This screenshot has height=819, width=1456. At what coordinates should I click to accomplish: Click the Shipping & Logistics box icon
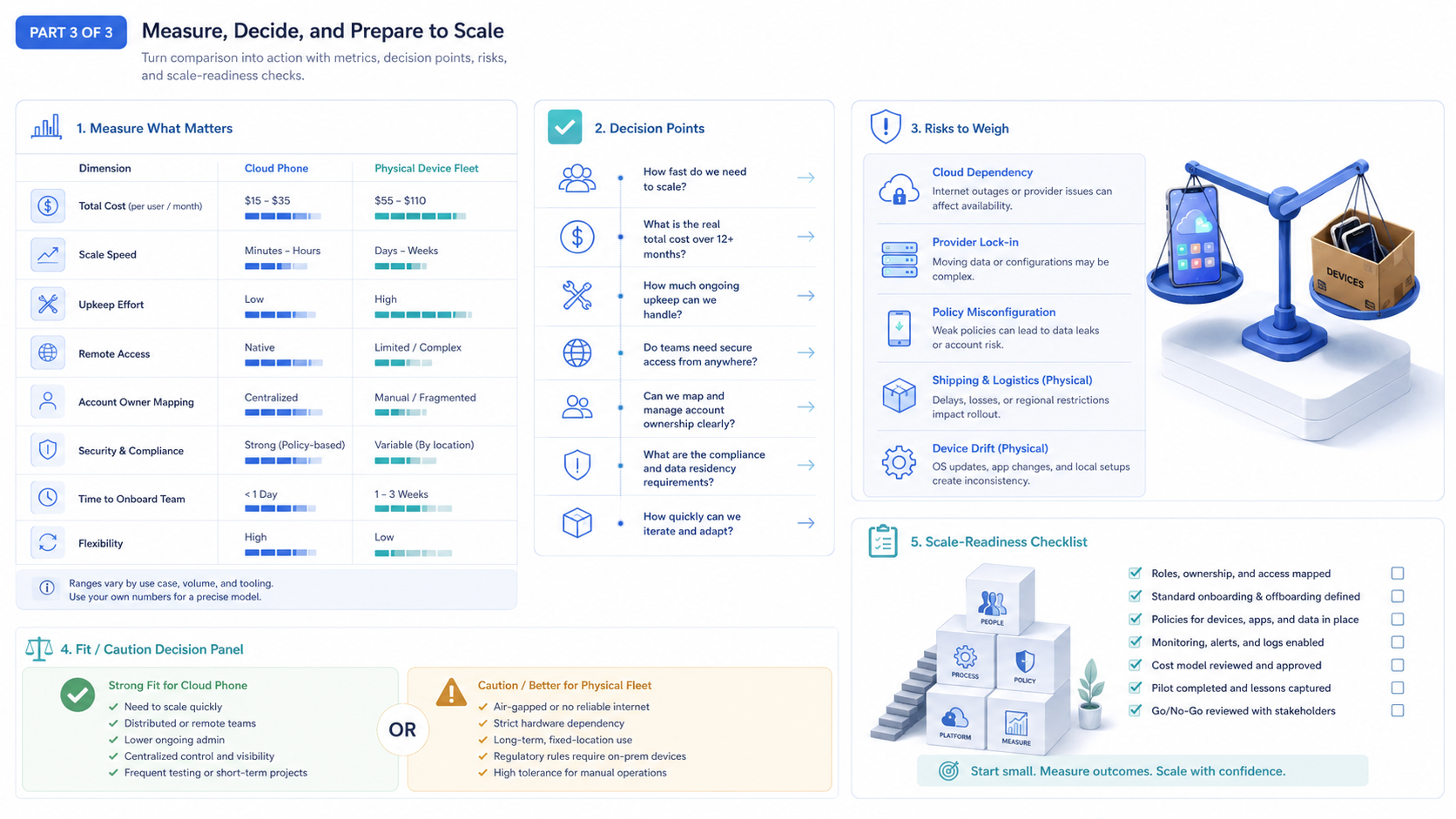[x=899, y=395]
